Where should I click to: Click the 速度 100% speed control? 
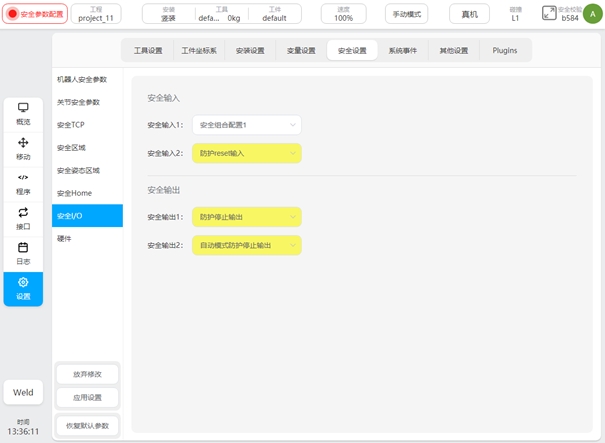[x=343, y=14]
